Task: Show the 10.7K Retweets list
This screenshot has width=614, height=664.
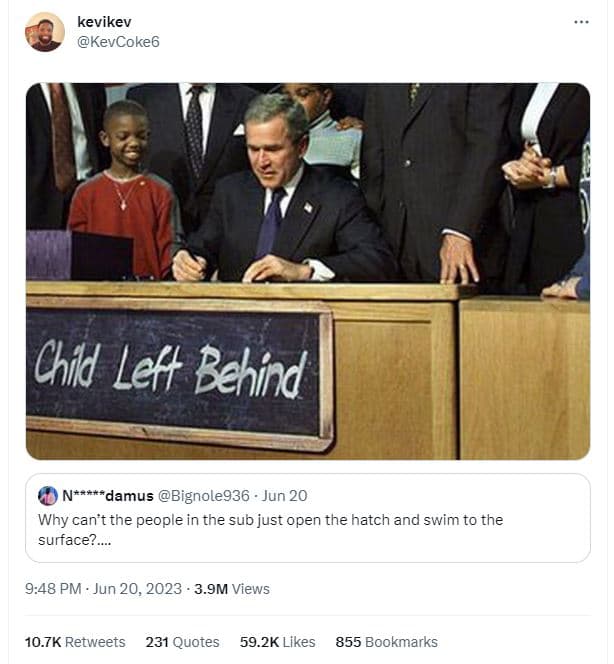Action: 75,642
